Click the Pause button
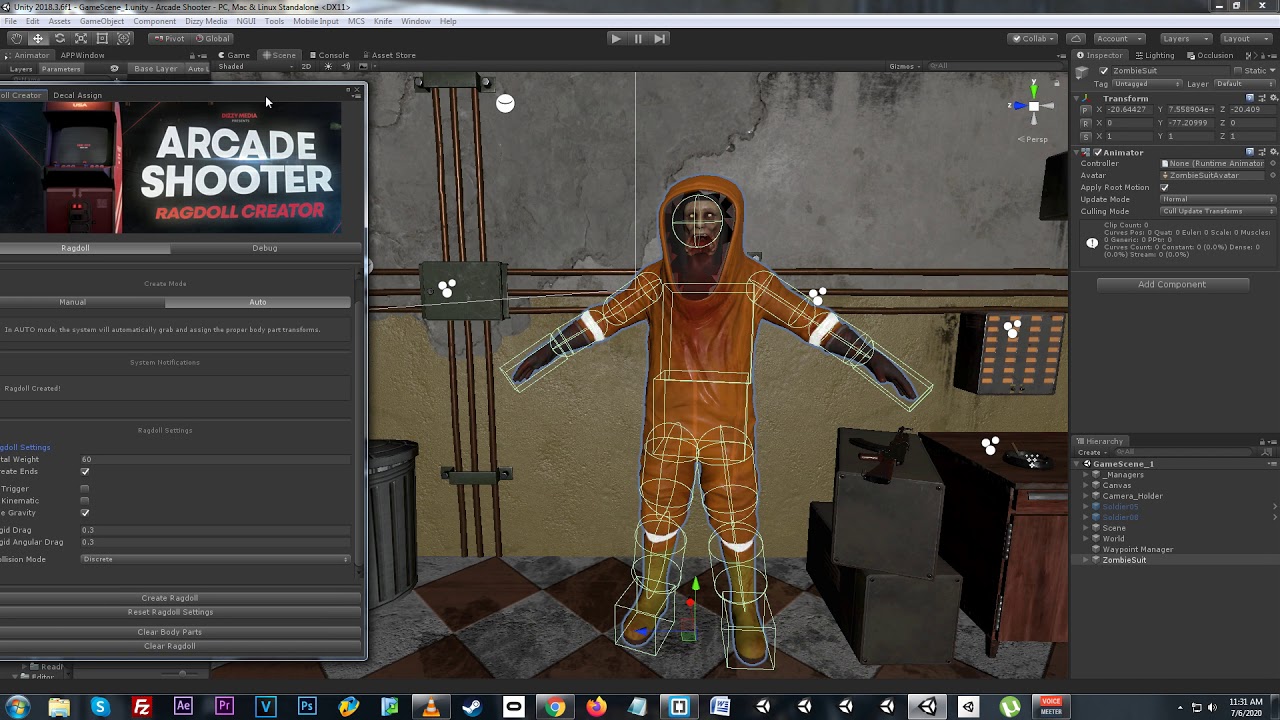Screen dimensions: 1280x720 (x=637, y=38)
